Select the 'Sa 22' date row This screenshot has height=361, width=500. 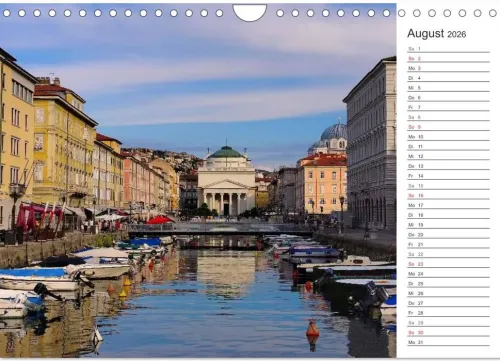pos(448,254)
